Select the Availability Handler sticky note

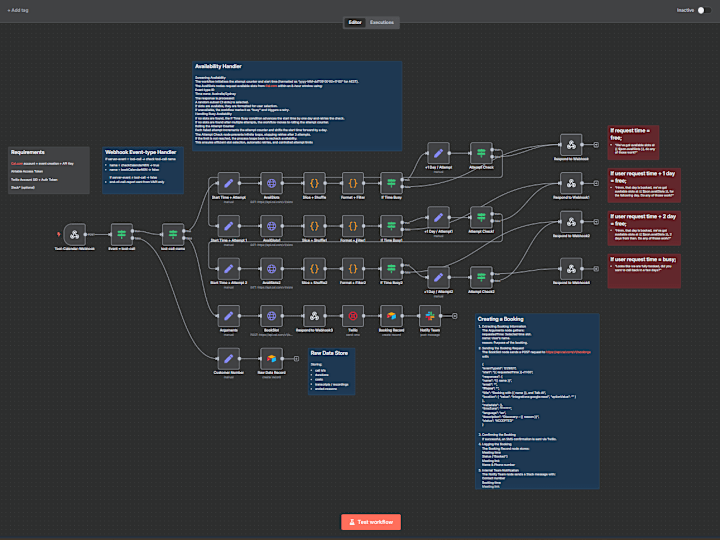[297, 106]
